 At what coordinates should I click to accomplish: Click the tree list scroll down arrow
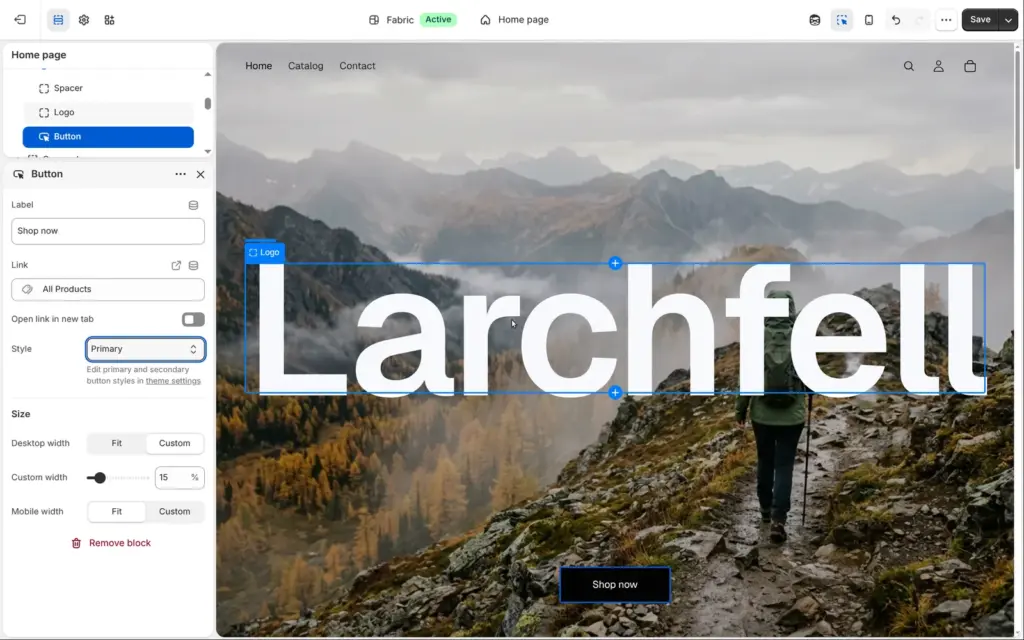pos(208,152)
